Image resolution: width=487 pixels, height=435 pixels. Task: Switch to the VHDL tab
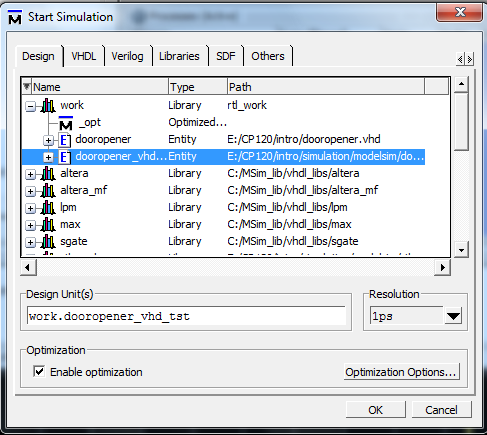[84, 56]
